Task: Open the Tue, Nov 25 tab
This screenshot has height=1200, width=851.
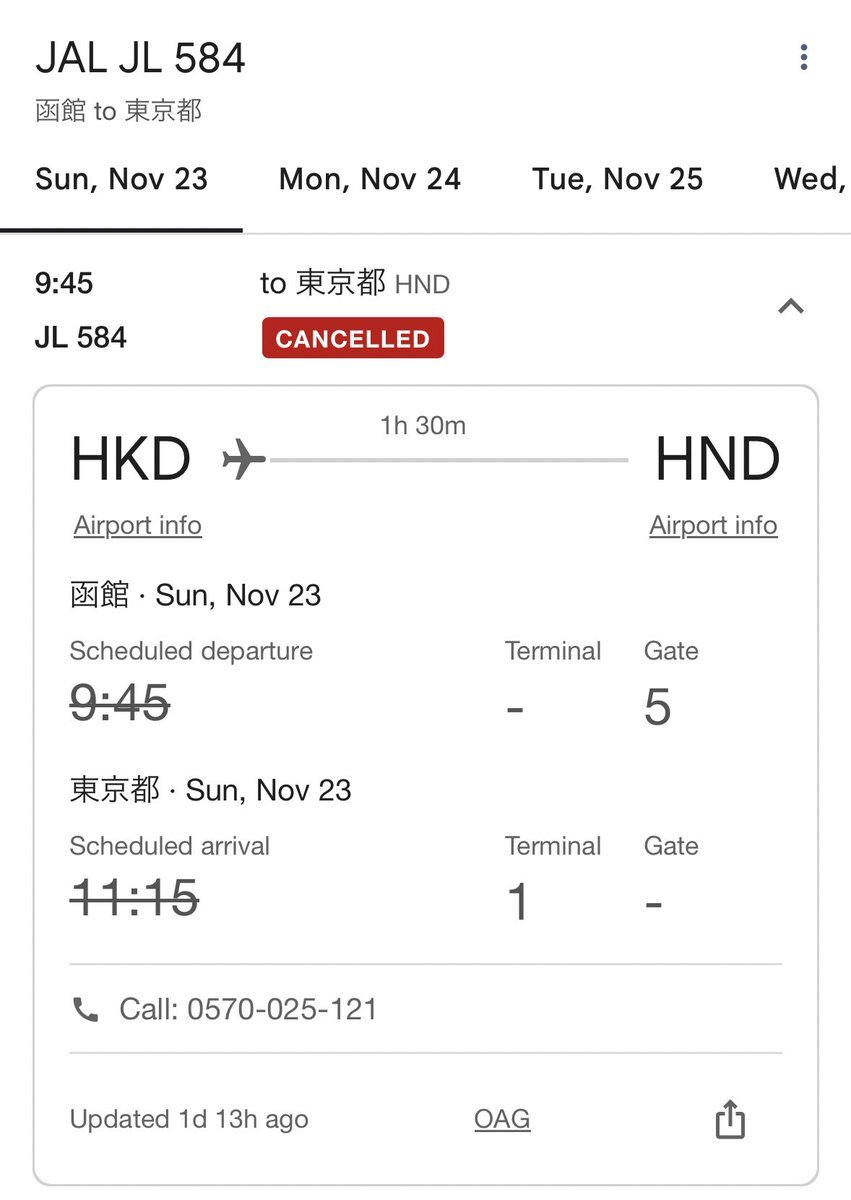Action: (617, 179)
